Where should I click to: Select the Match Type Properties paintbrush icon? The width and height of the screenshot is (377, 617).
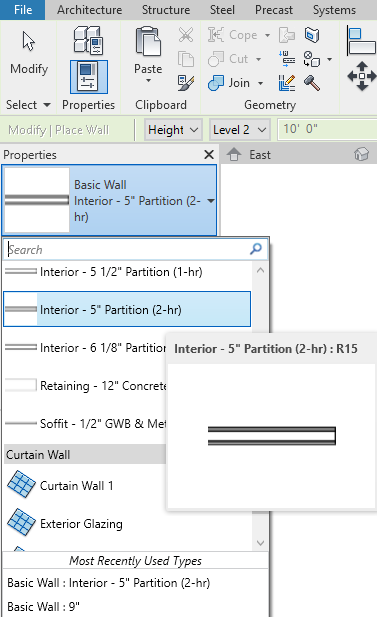click(x=186, y=83)
